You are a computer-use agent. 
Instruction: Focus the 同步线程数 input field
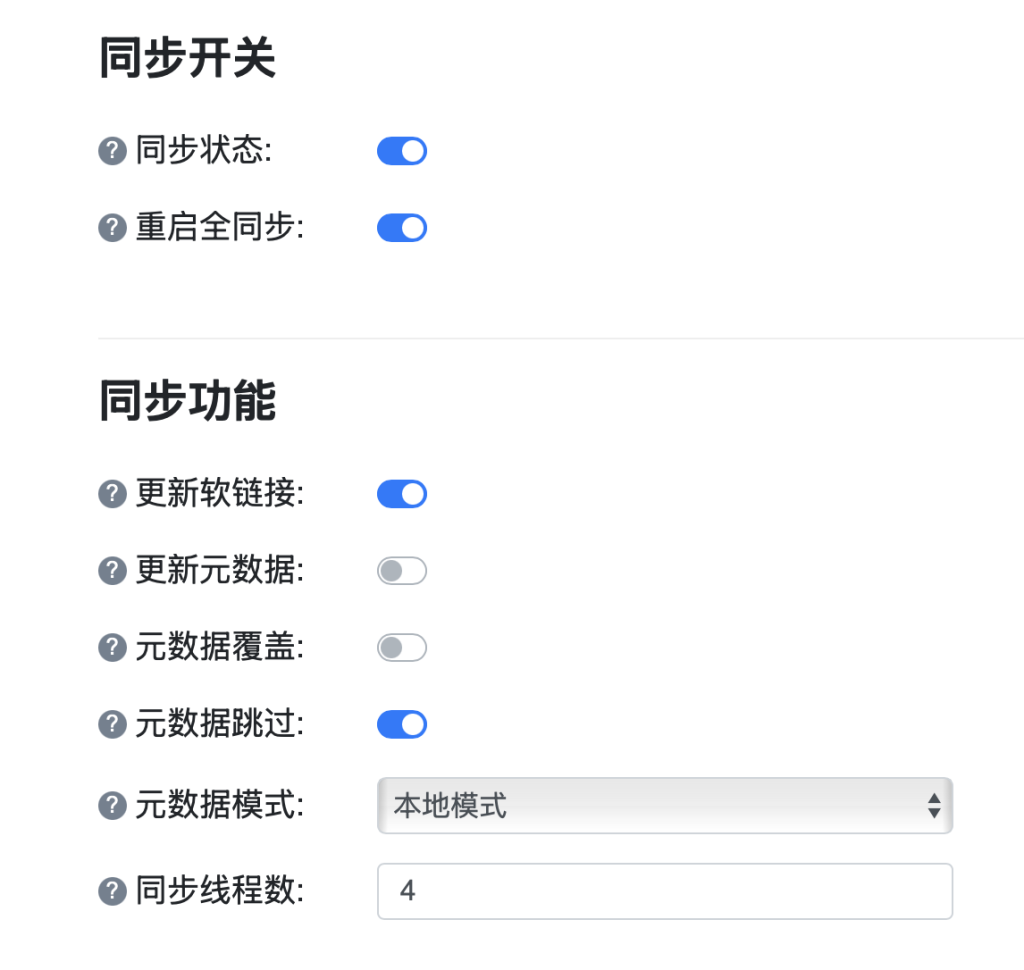[x=665, y=891]
